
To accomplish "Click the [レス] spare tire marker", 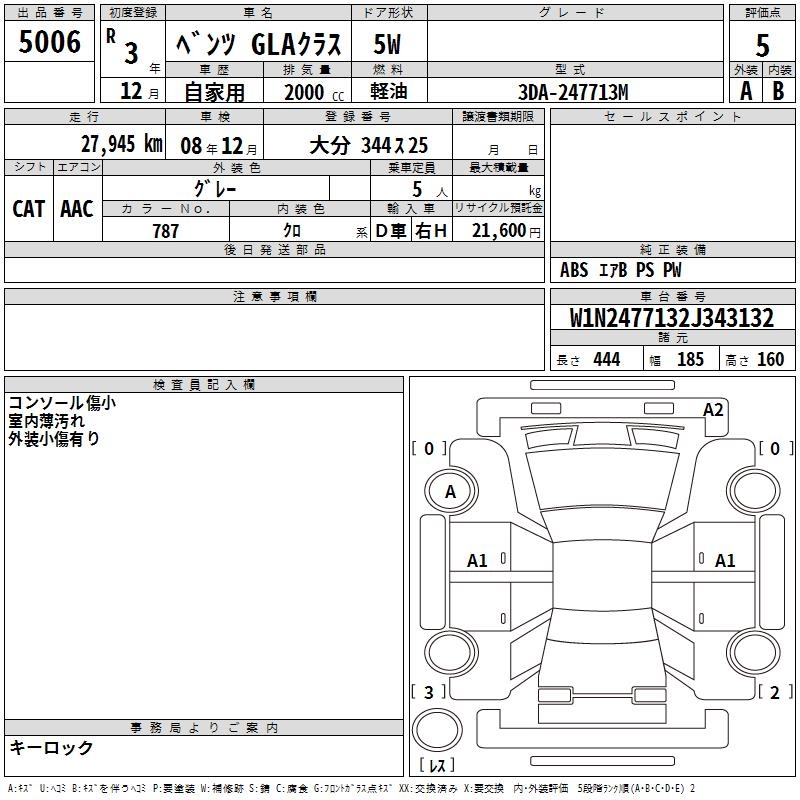I will [x=436, y=766].
